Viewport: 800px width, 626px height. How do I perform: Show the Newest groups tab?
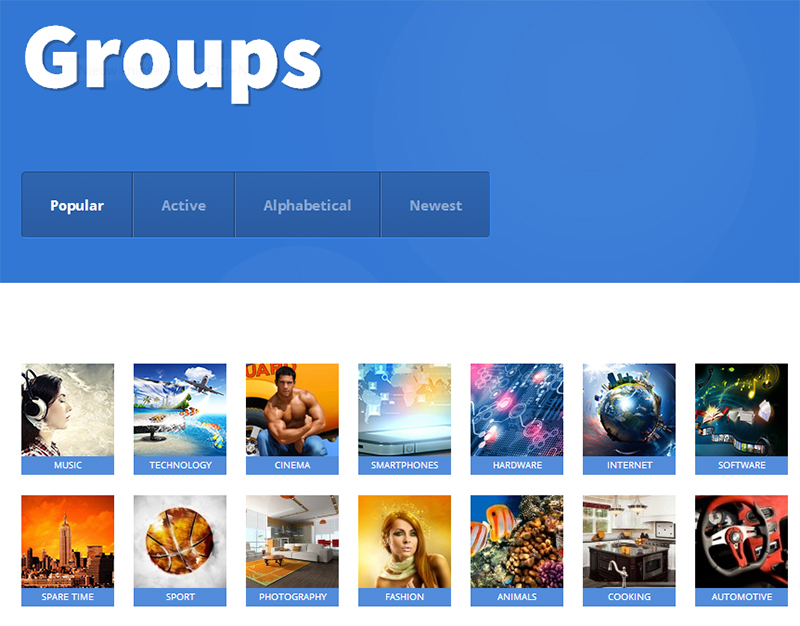click(435, 205)
